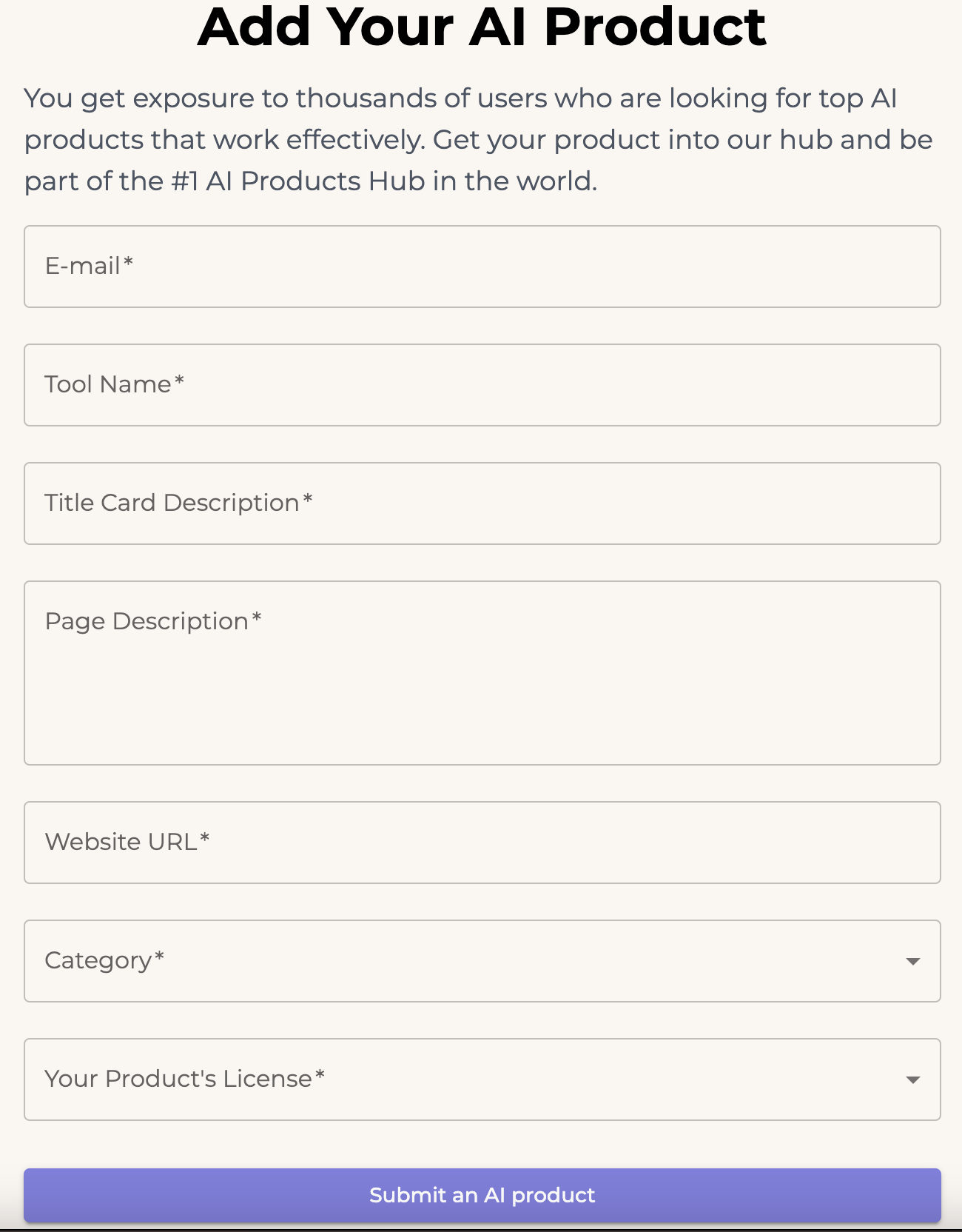Open the Category dropdown
The image size is (962, 1232).
[481, 961]
